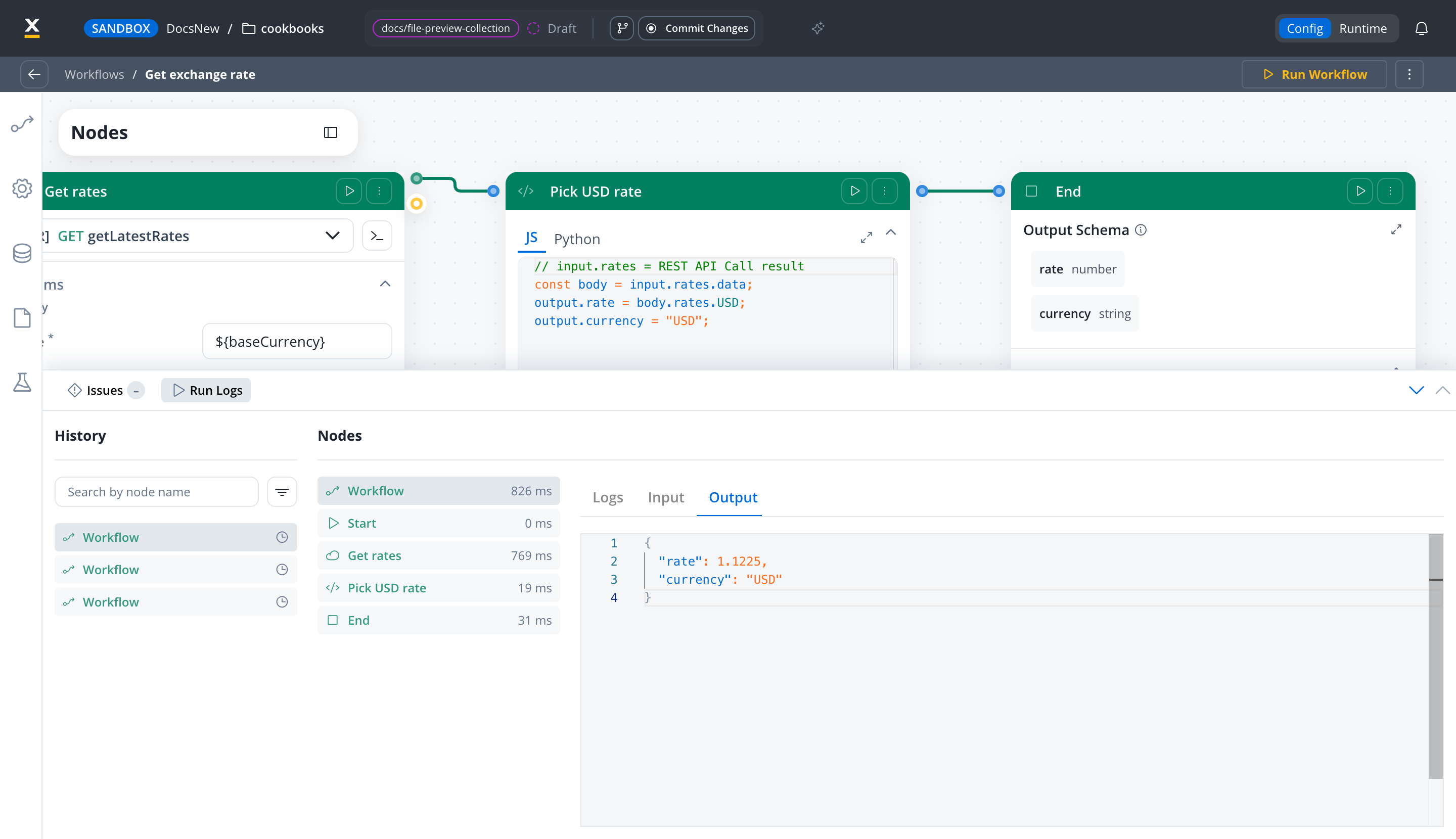Screen dimensions: 1456x839
Task: Open settings gear in left sidebar
Action: click(x=22, y=189)
